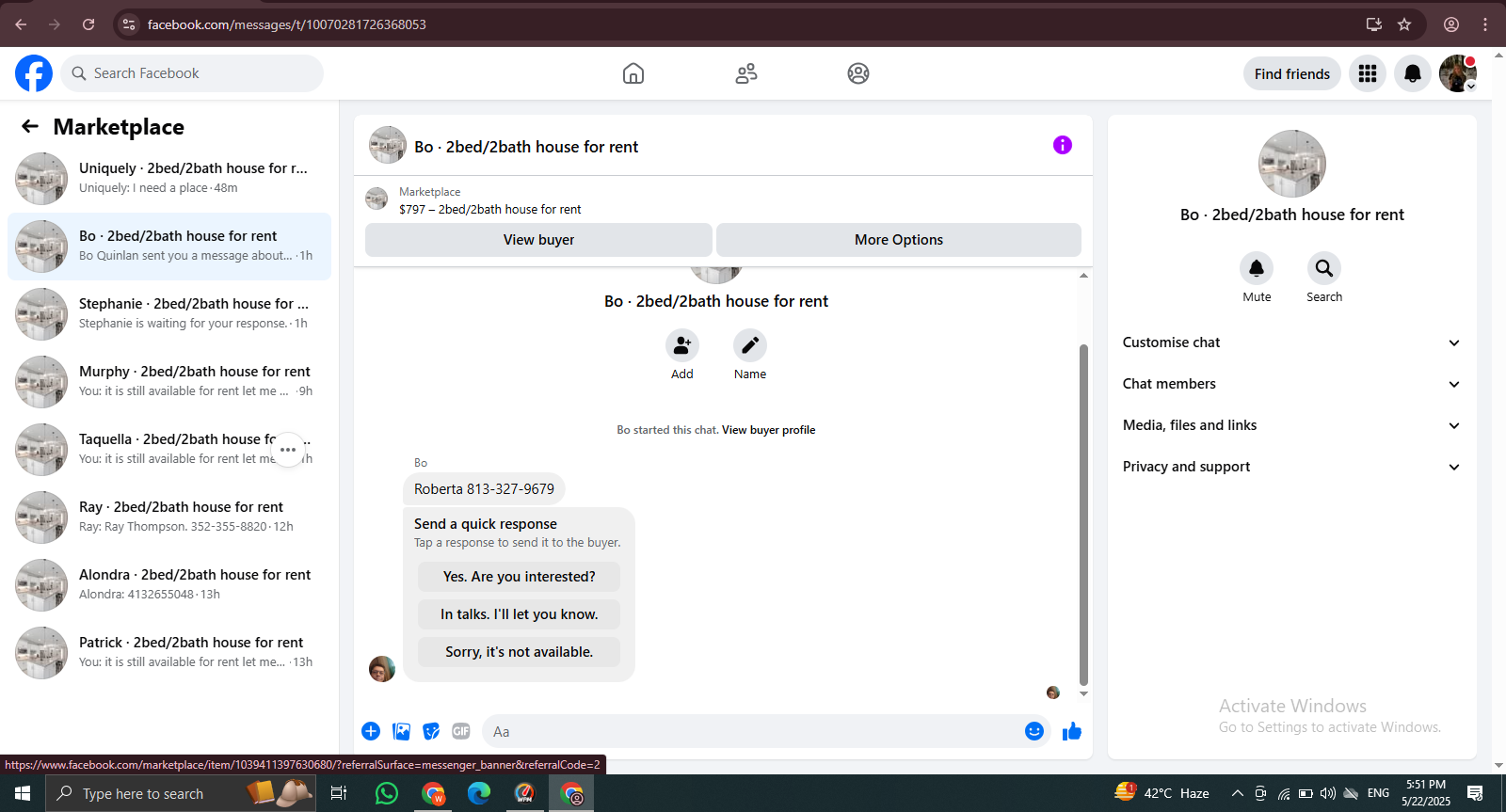1506x812 pixels.
Task: Open Microsoft Edge from the taskbar
Action: point(479,793)
